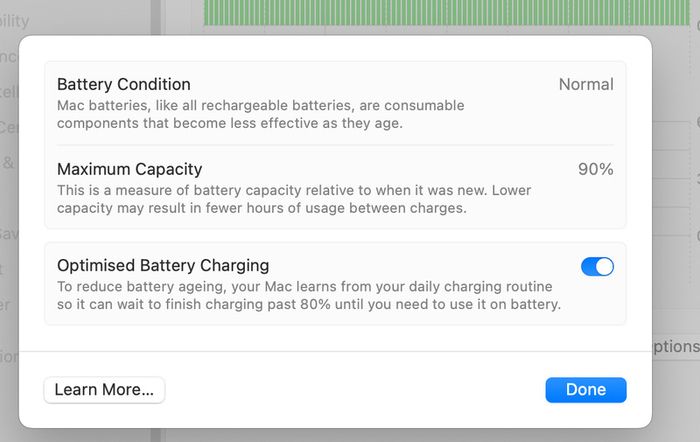Select the Optimised Battery Charging title text
This screenshot has height=442, width=700.
163,266
